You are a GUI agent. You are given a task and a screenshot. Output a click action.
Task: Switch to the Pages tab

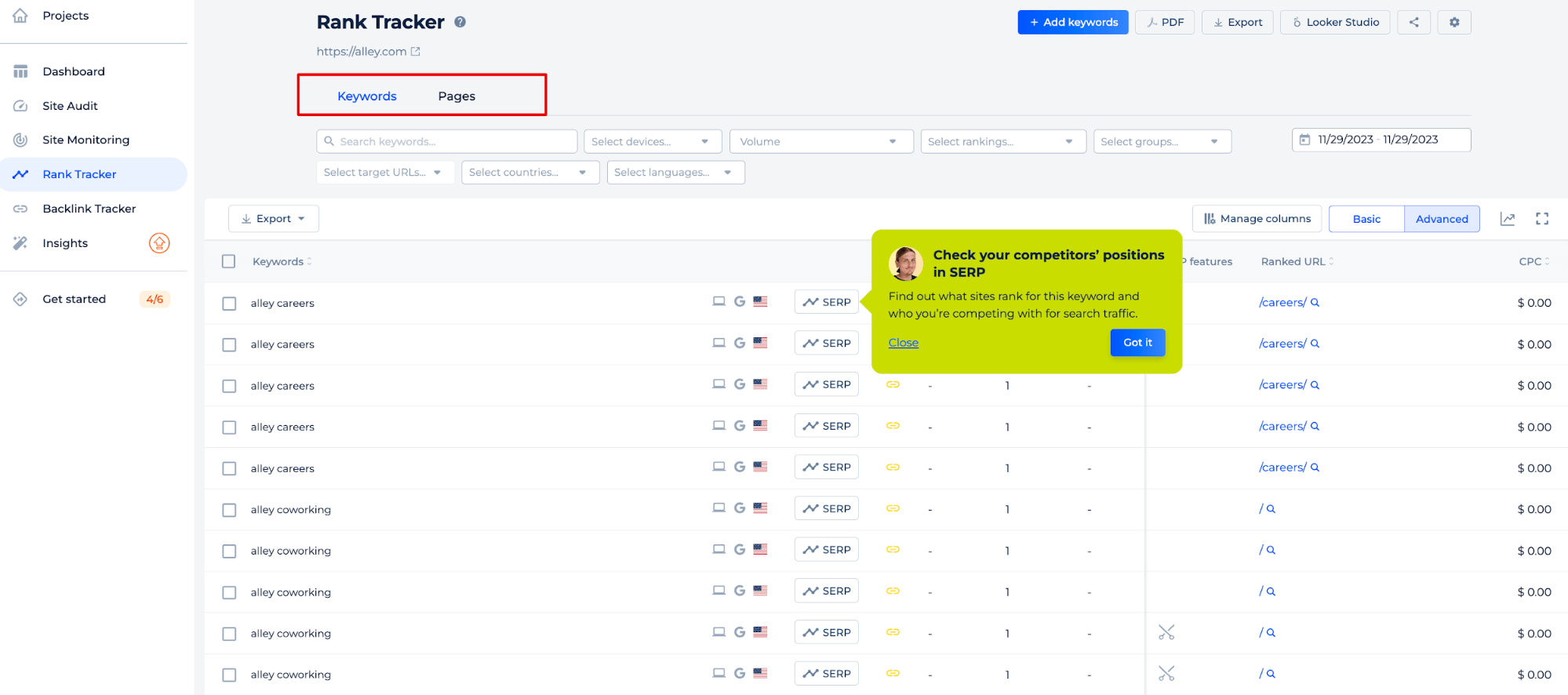(x=457, y=96)
